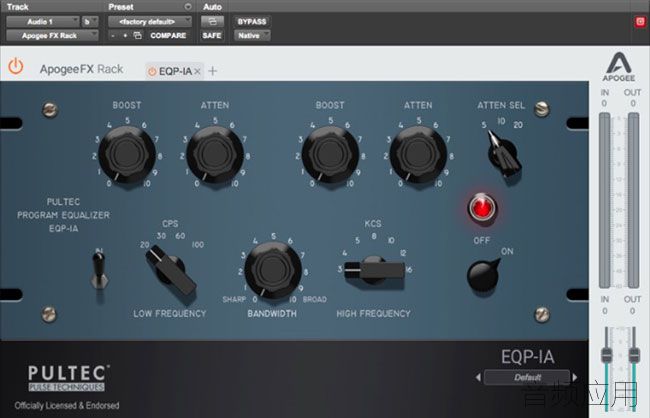Open the Audio 1 track selector
This screenshot has height=418, width=650.
coord(43,22)
